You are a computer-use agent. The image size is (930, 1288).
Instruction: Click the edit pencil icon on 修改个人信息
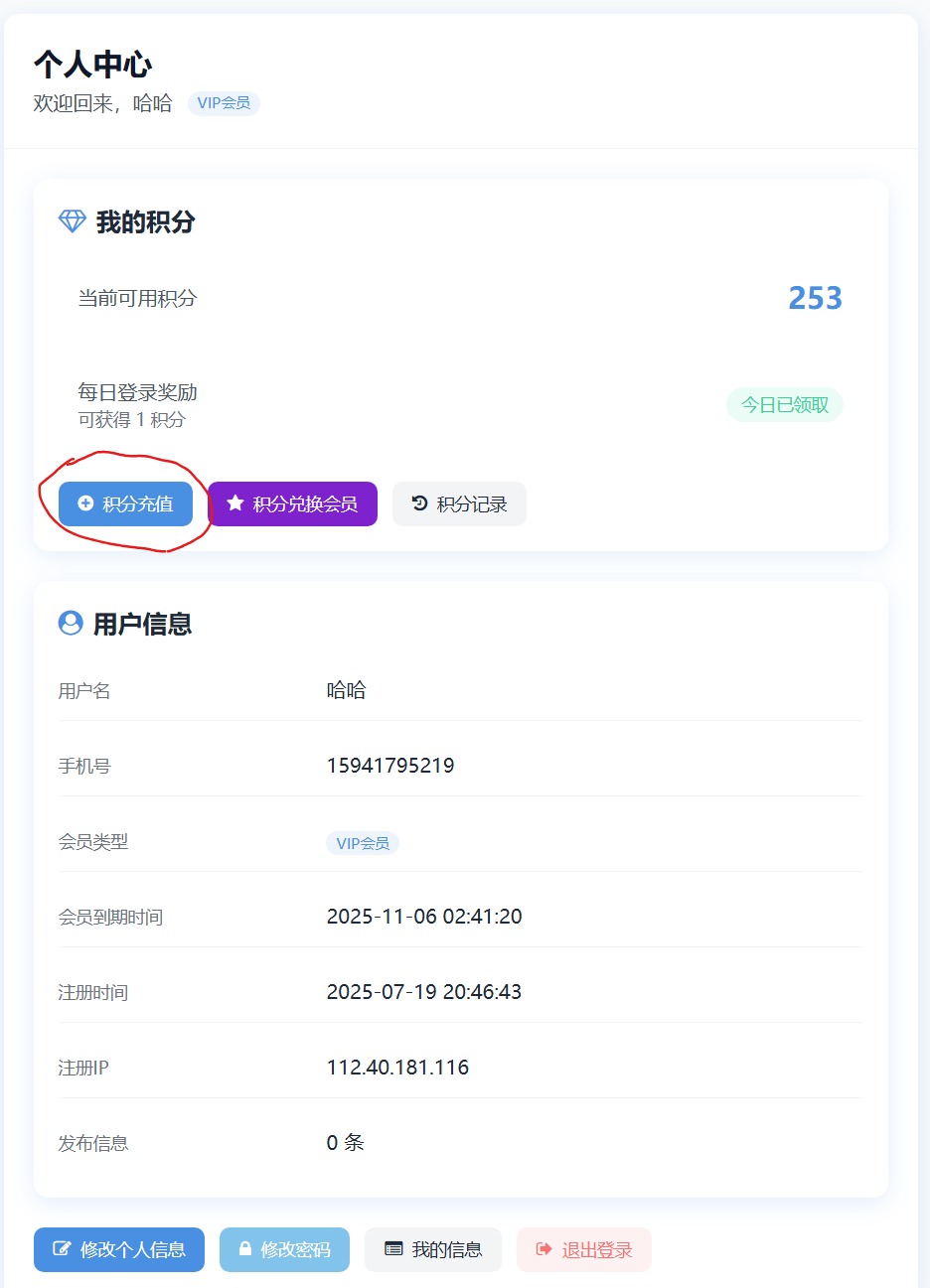click(x=62, y=1249)
